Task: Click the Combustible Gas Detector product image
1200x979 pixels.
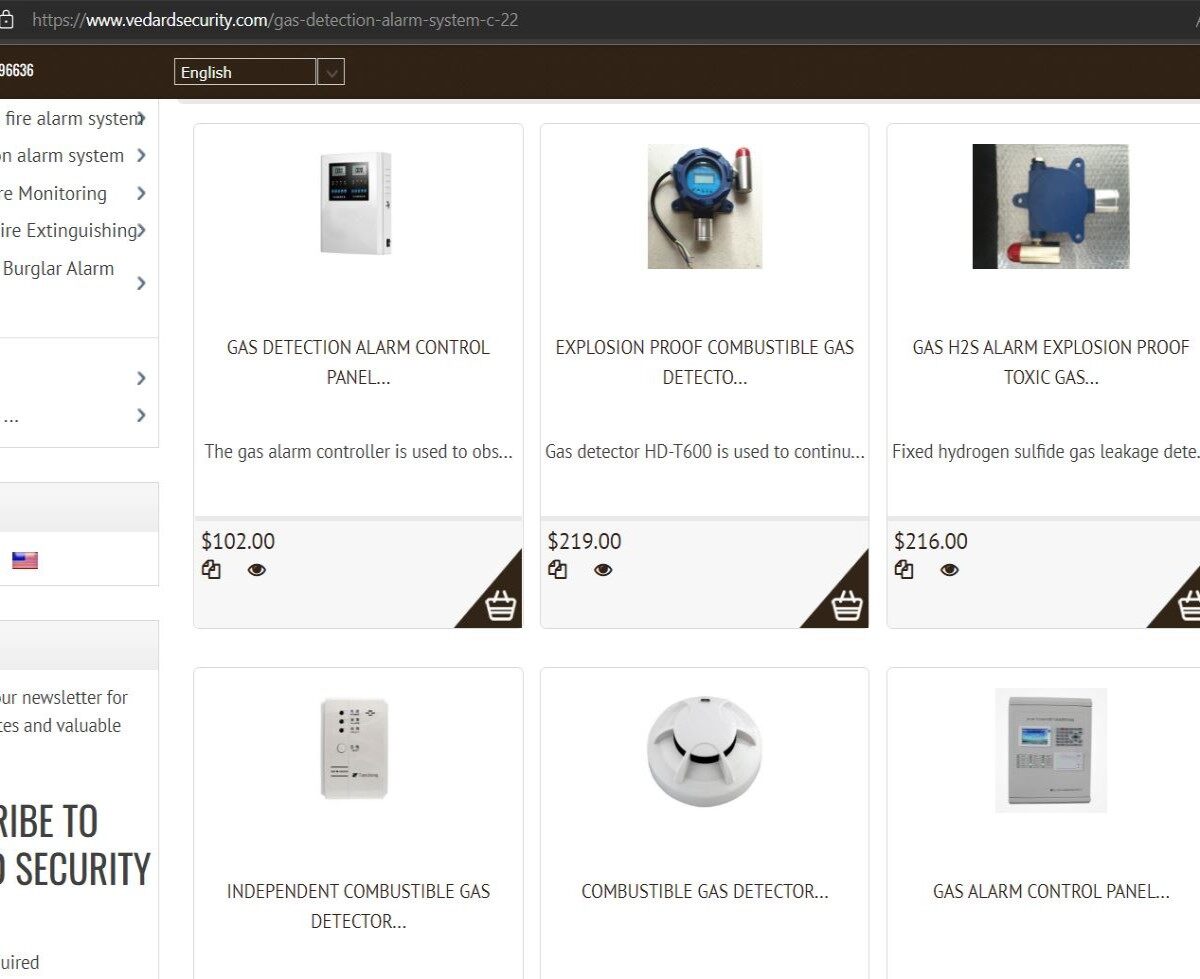Action: pyautogui.click(x=704, y=750)
